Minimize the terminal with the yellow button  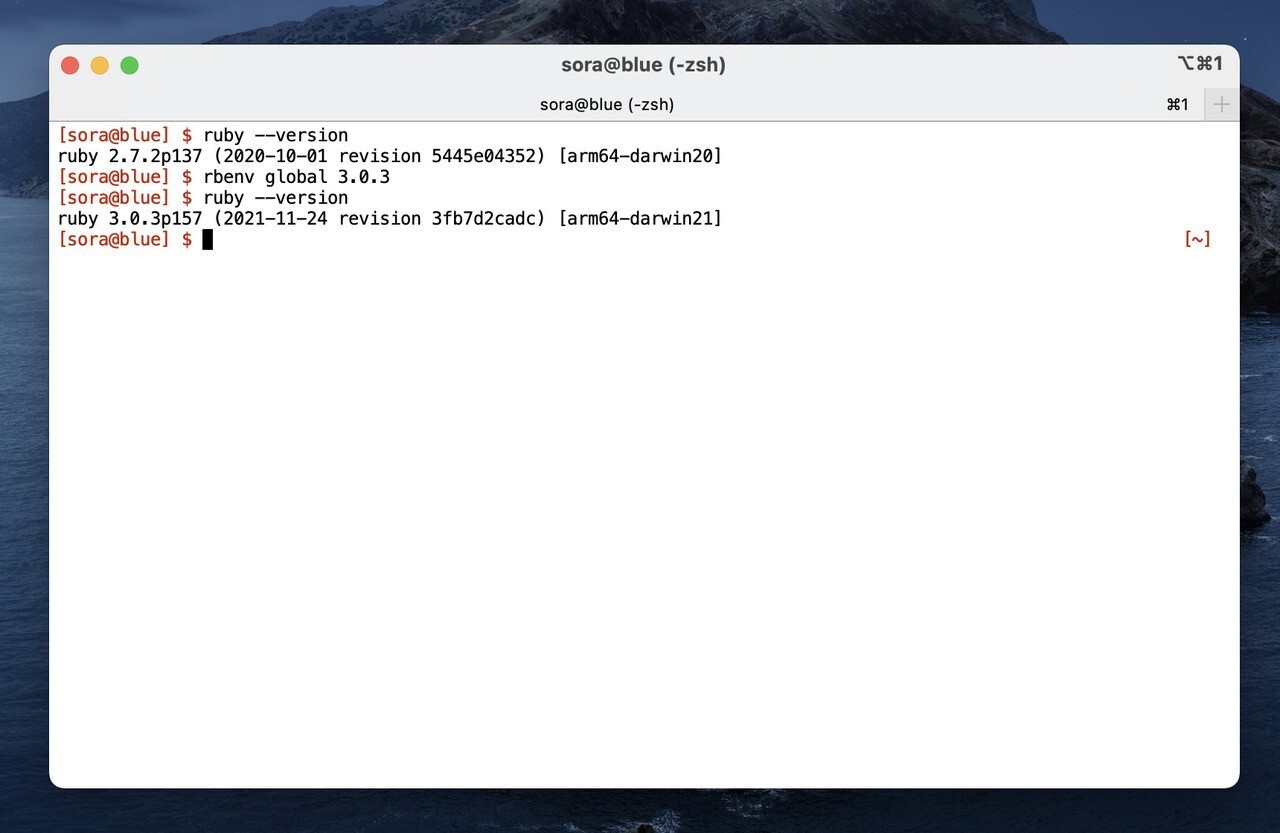(100, 65)
